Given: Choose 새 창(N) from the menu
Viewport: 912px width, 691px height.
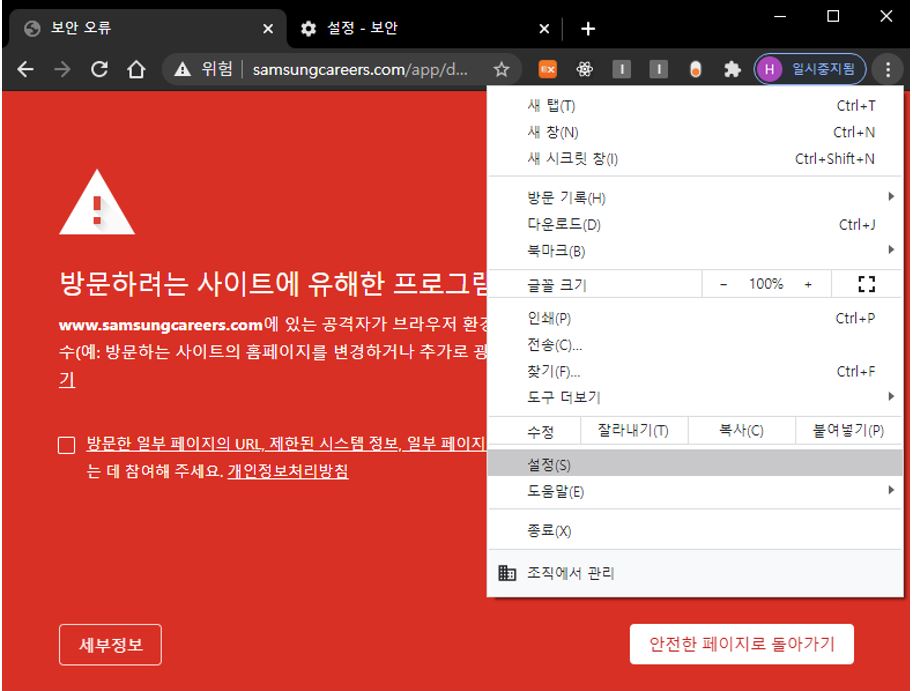Looking at the screenshot, I should pyautogui.click(x=695, y=132).
